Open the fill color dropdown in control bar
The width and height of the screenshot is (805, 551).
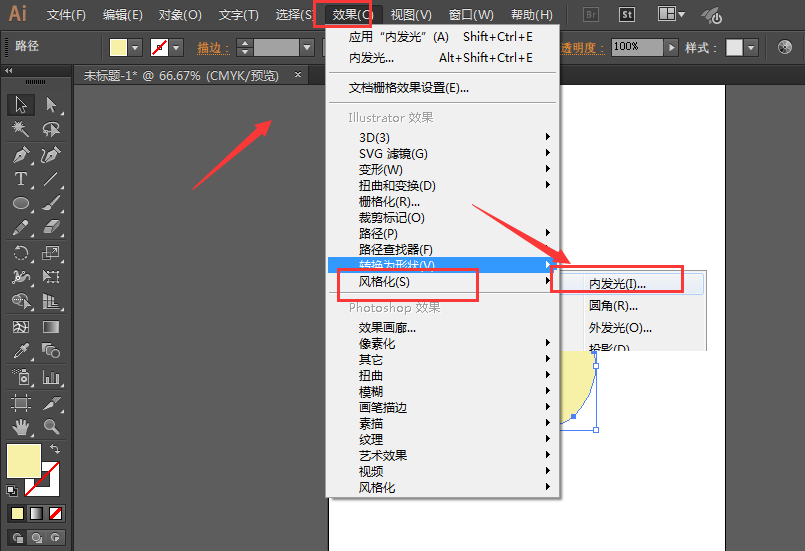[135, 48]
